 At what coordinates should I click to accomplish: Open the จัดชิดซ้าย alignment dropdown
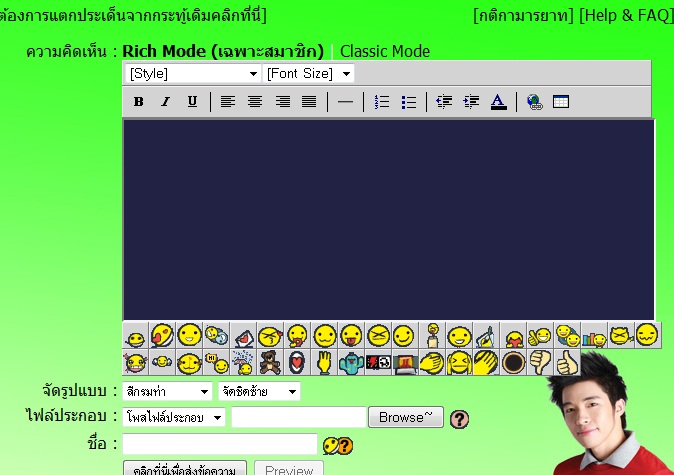click(259, 391)
